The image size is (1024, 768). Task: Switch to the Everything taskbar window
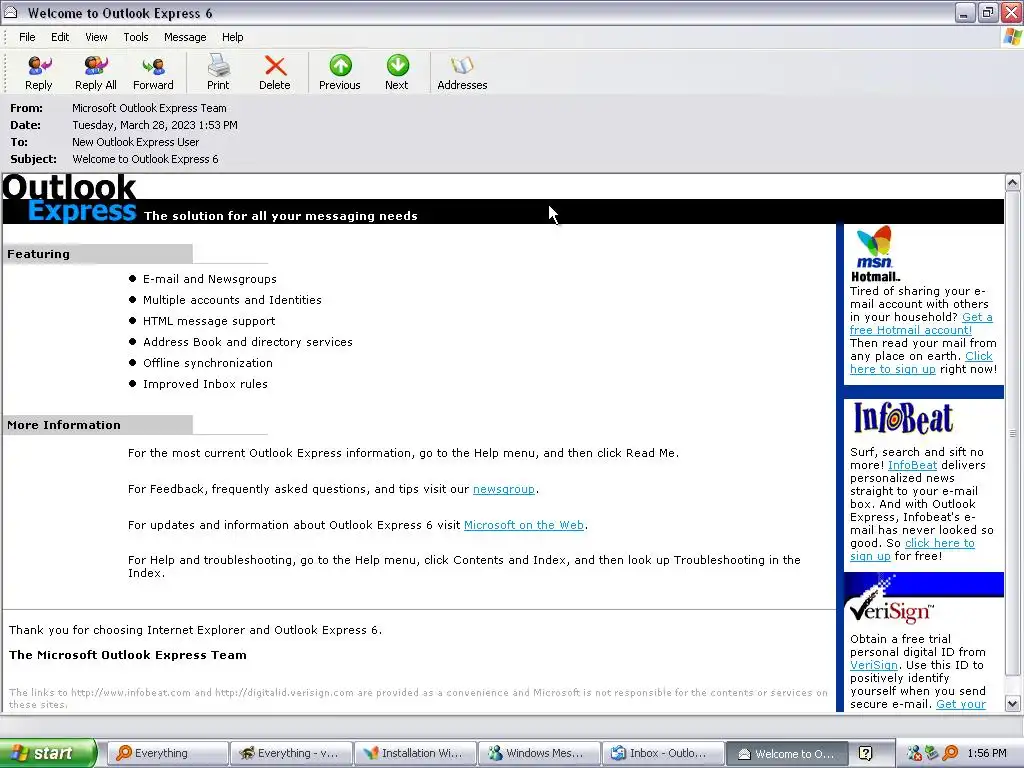tap(168, 753)
